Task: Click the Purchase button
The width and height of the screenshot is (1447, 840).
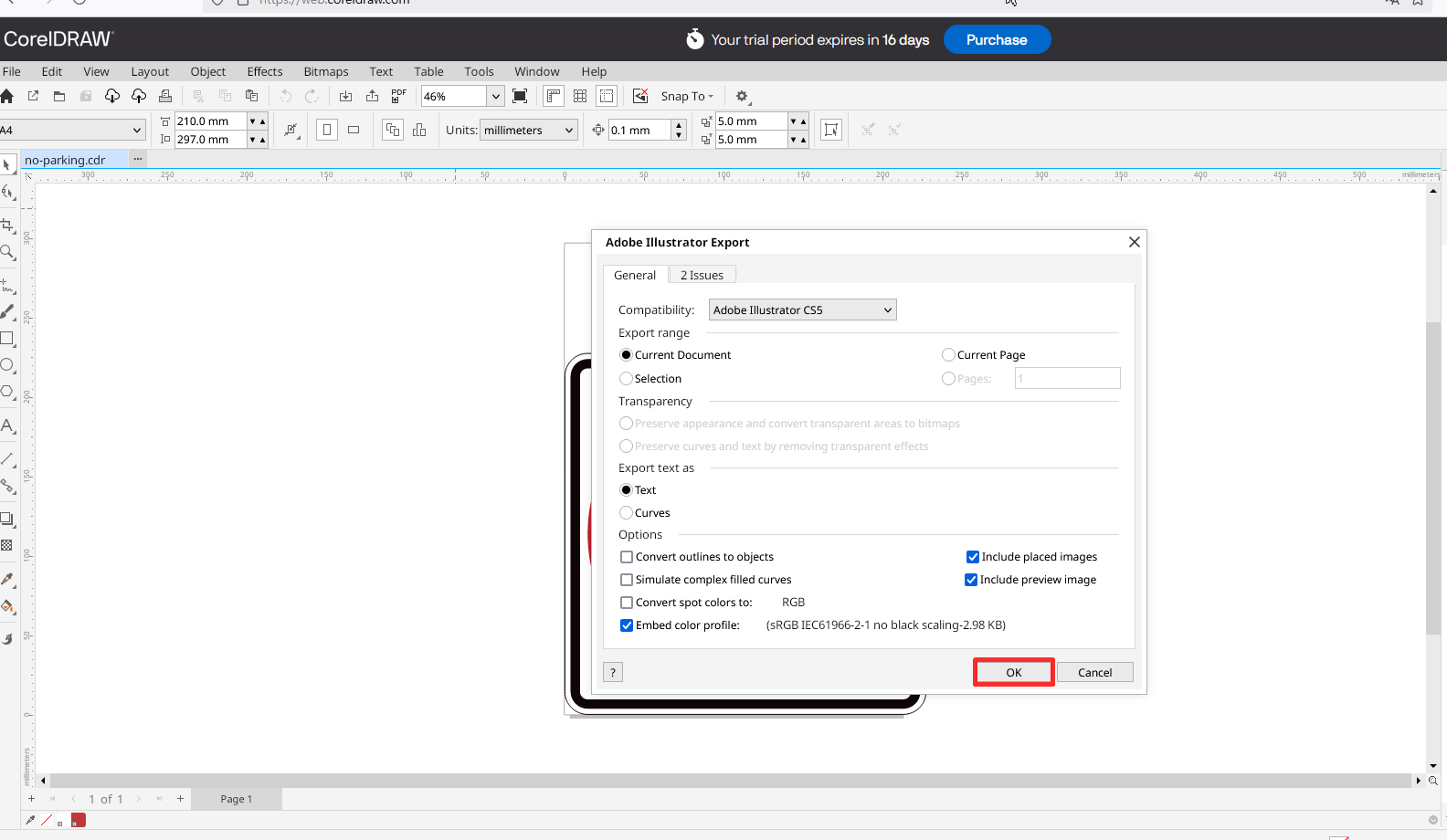Action: pos(997,39)
